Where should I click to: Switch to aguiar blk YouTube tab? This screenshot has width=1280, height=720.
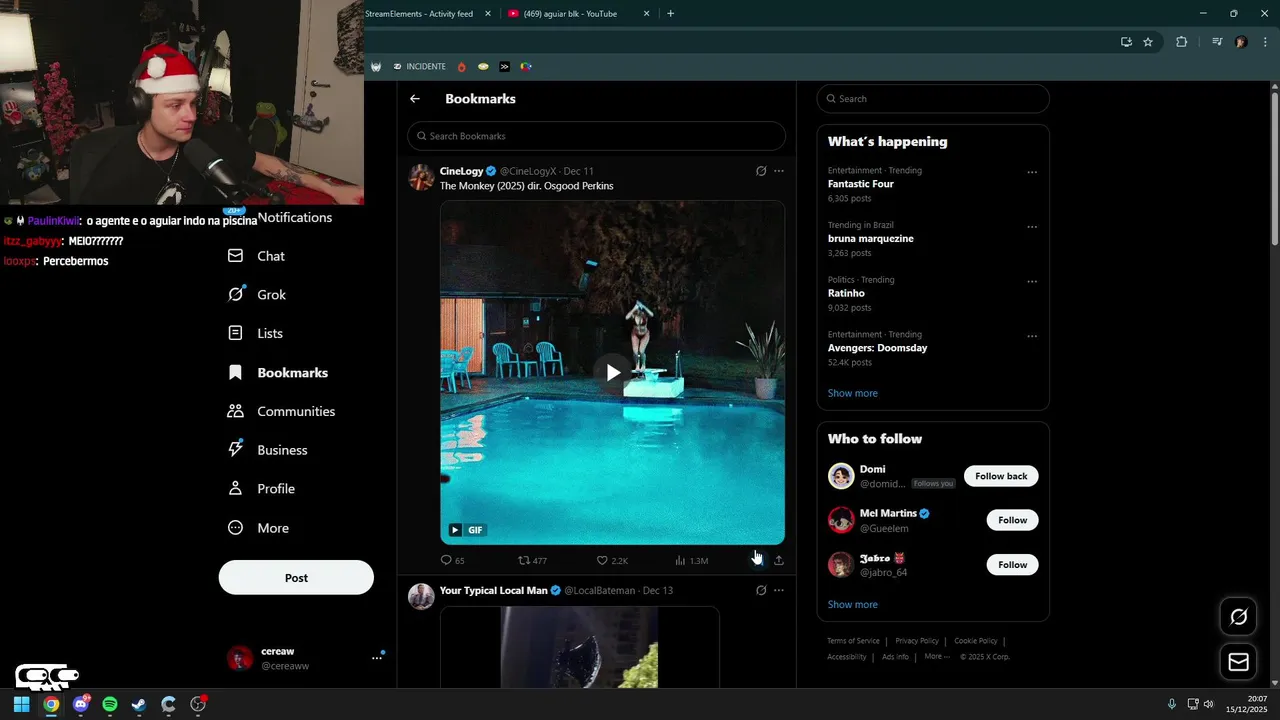coord(570,14)
